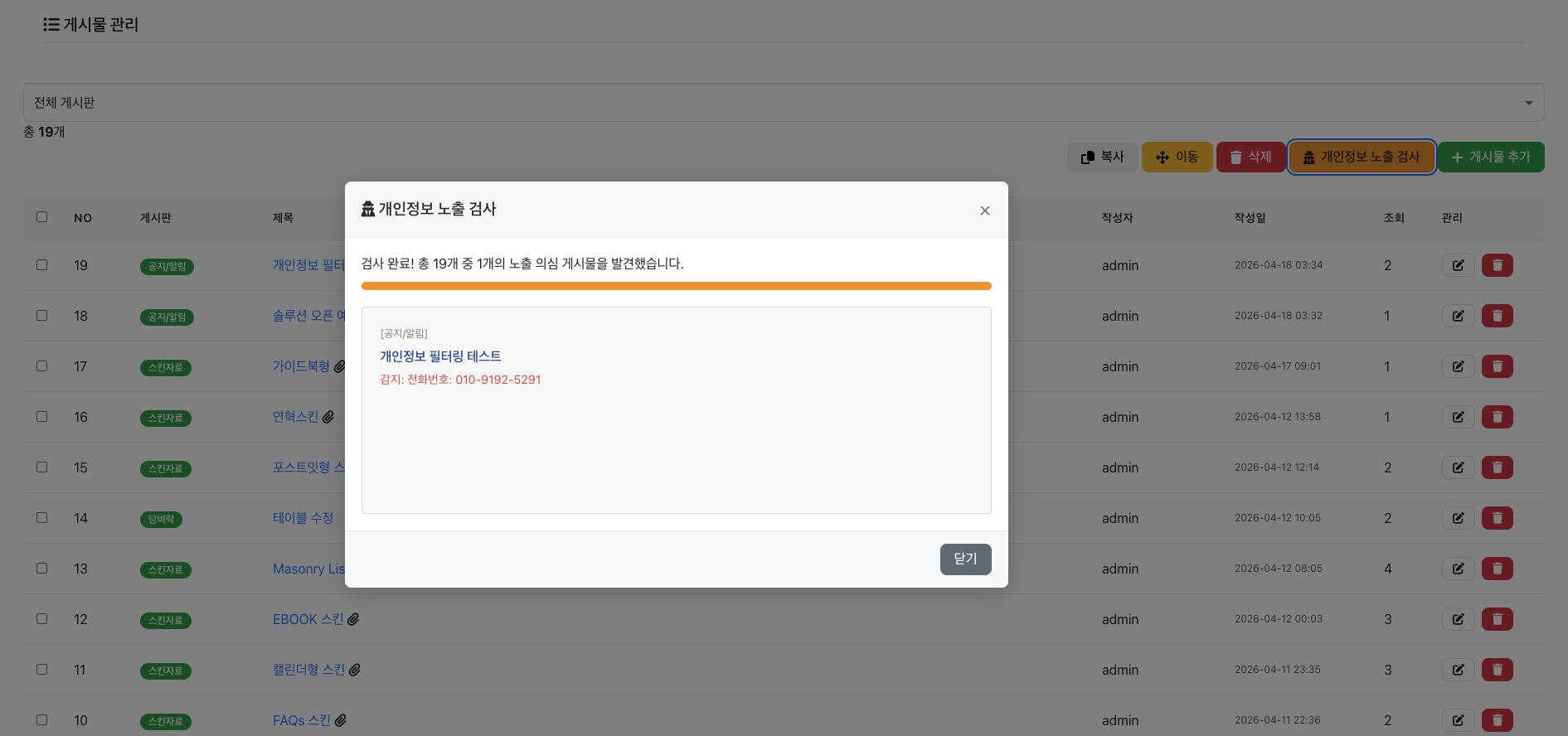Click paperclip icon next to 연혁스킨

pyautogui.click(x=328, y=417)
